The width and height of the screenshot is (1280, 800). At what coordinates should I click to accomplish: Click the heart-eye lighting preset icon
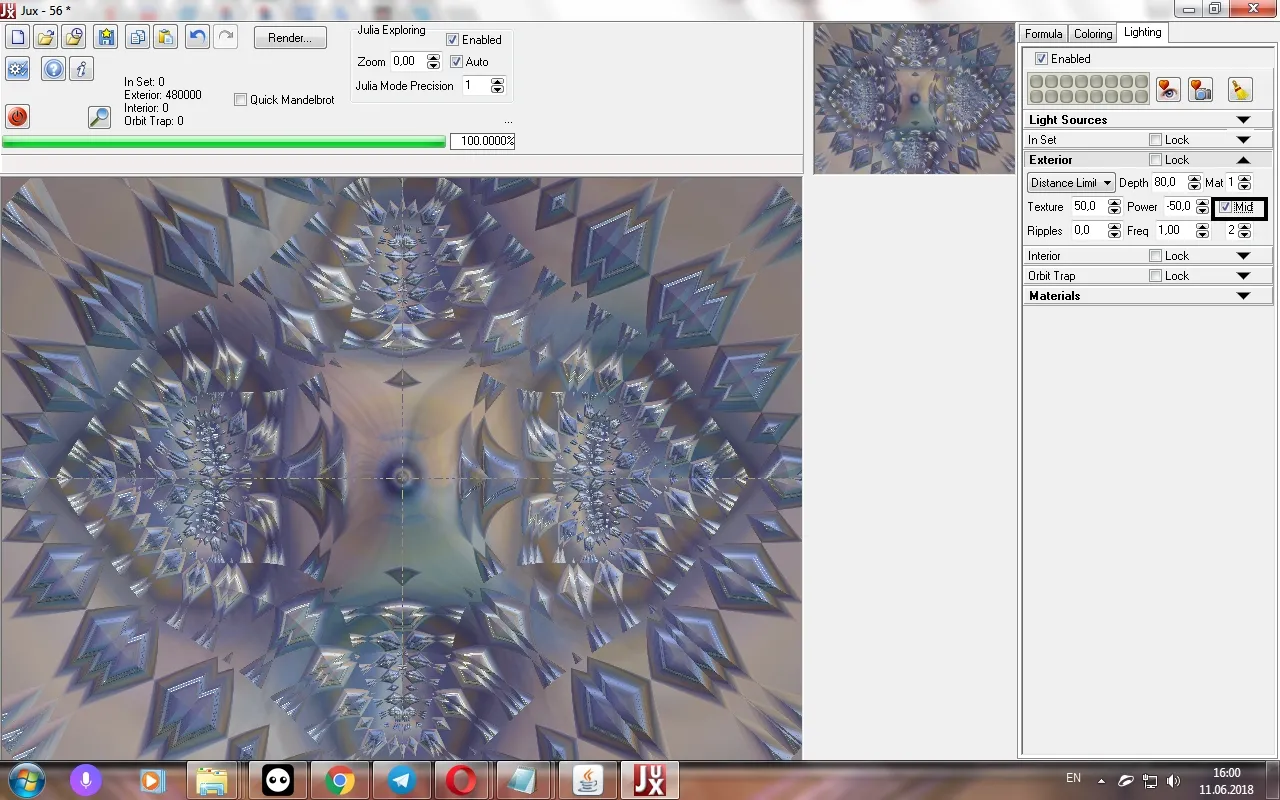tap(1168, 89)
